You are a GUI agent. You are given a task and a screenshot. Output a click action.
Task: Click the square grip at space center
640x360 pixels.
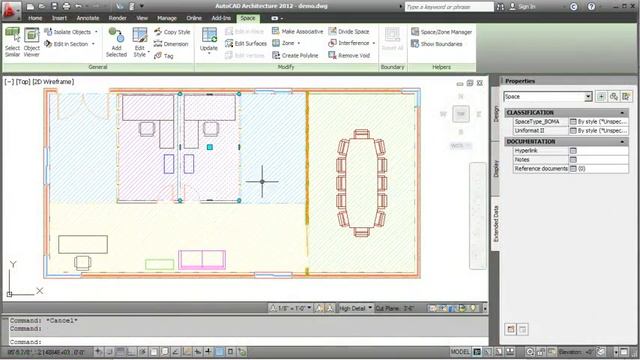click(x=210, y=147)
